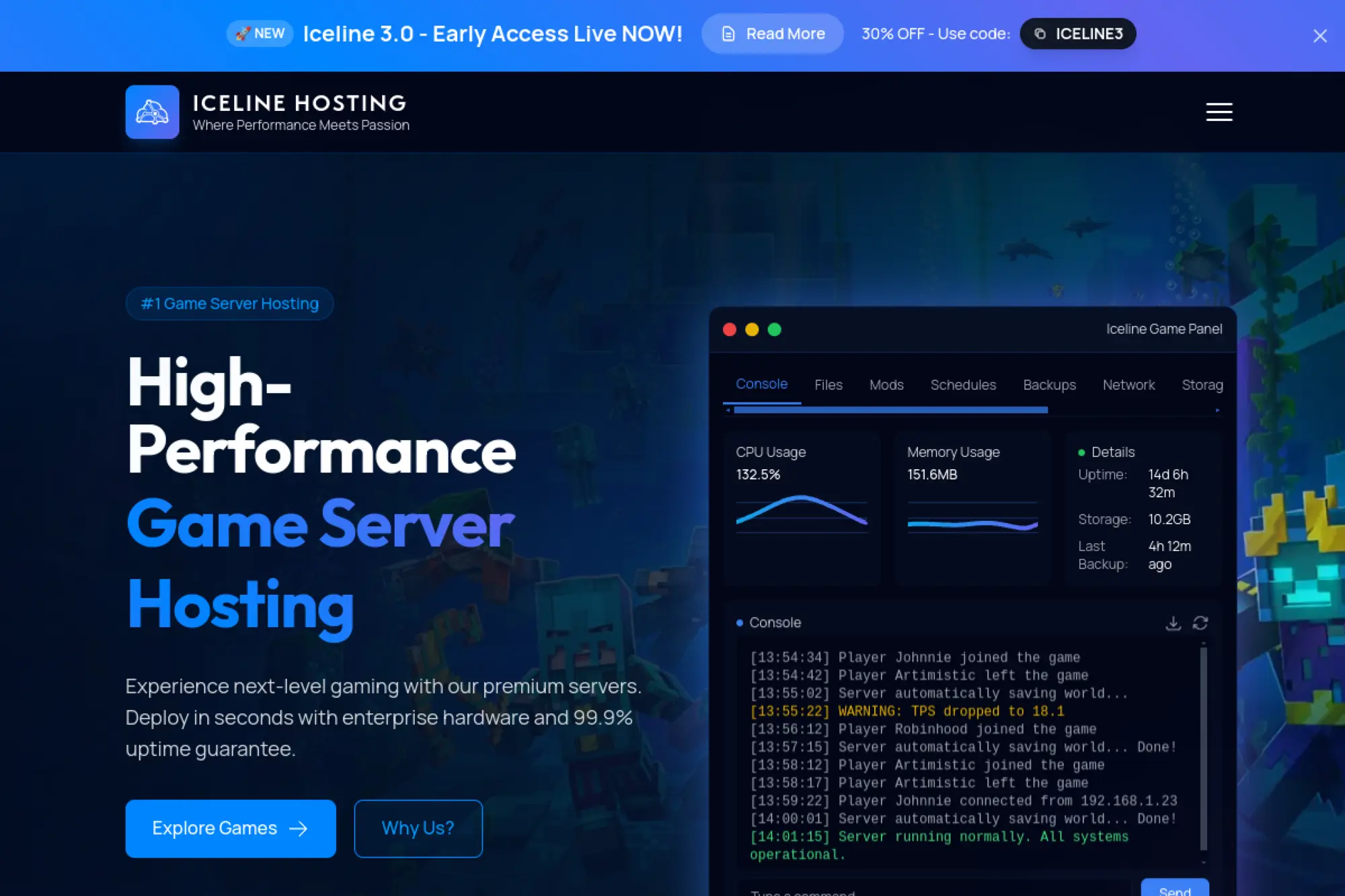View the Backups tab
The image size is (1345, 896).
click(1050, 384)
